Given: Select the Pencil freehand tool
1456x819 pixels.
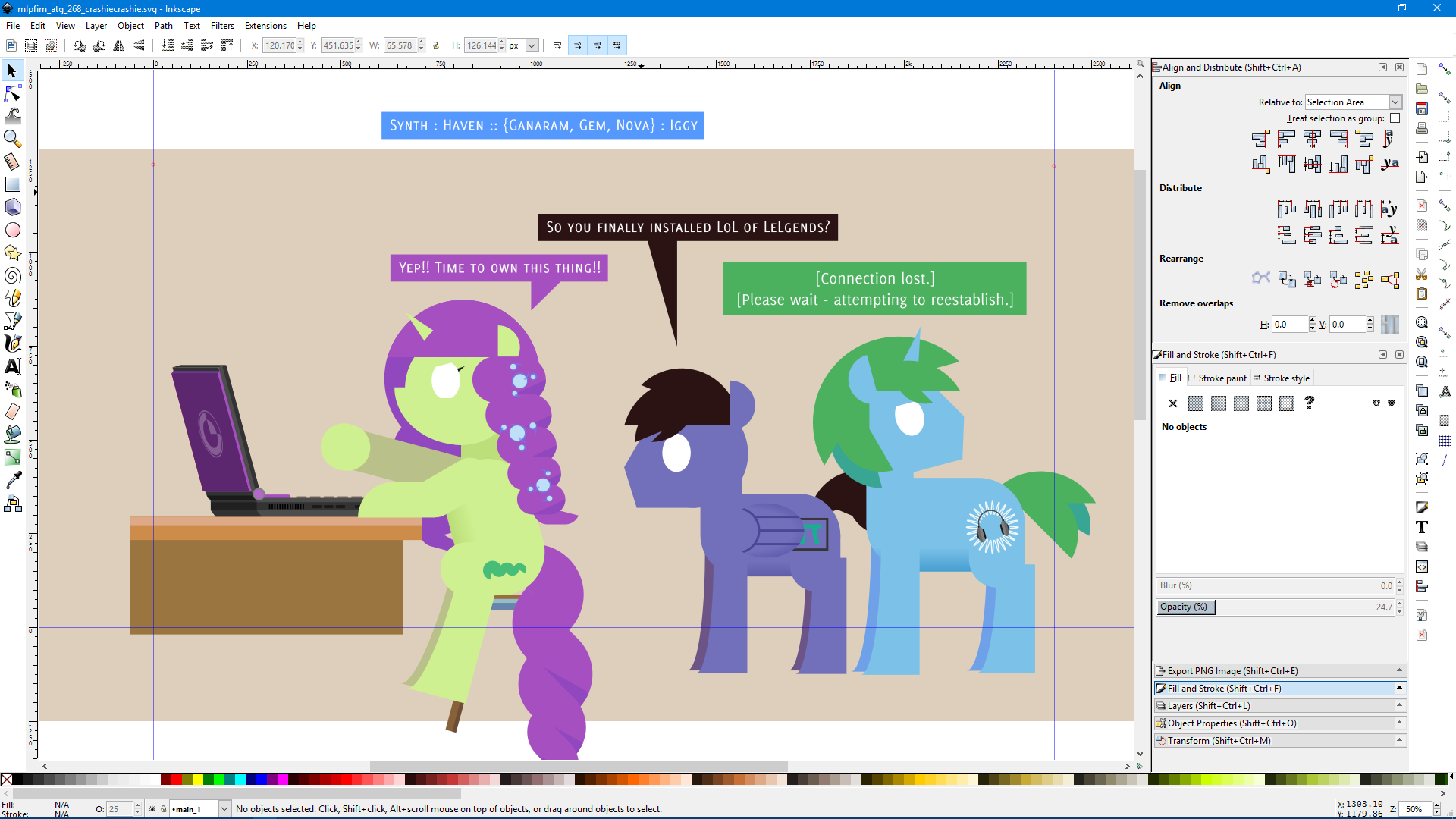Looking at the screenshot, I should (x=12, y=298).
